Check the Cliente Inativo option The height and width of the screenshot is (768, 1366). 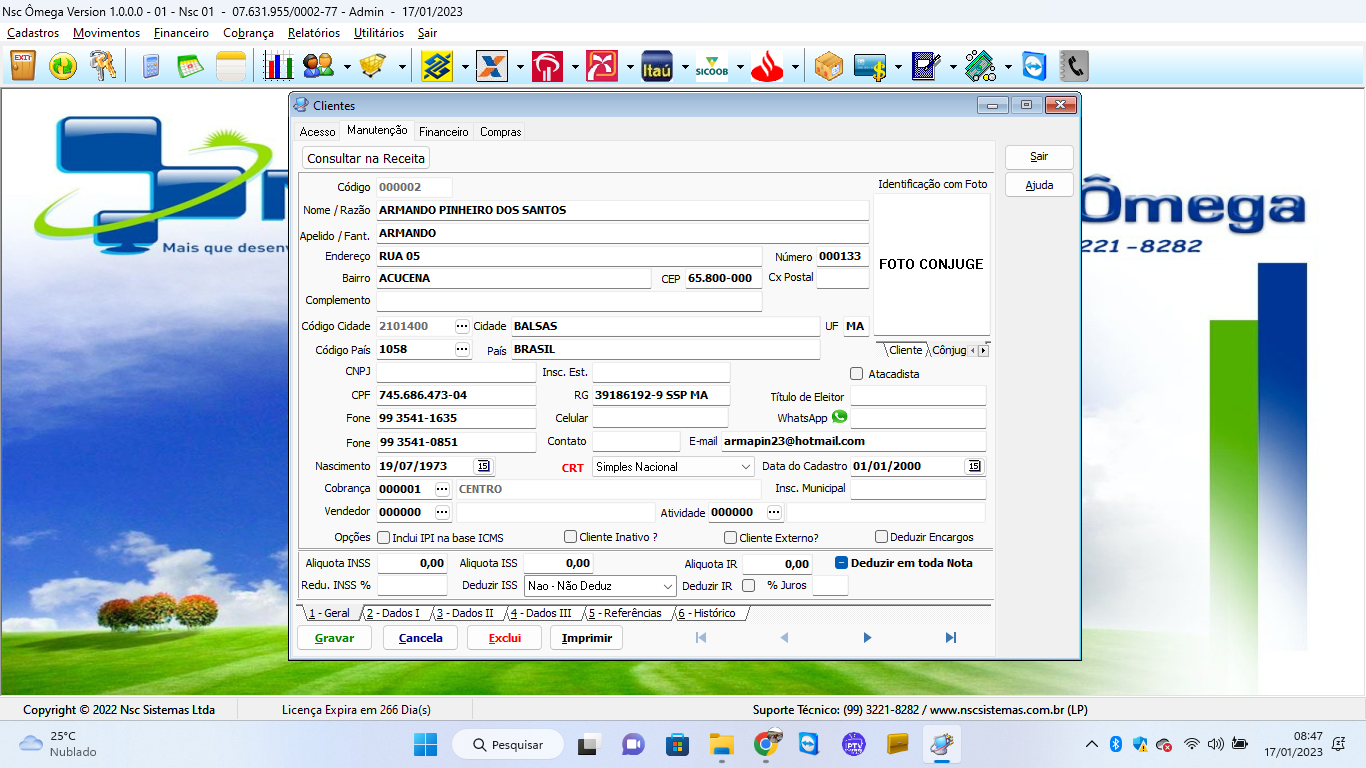click(571, 537)
